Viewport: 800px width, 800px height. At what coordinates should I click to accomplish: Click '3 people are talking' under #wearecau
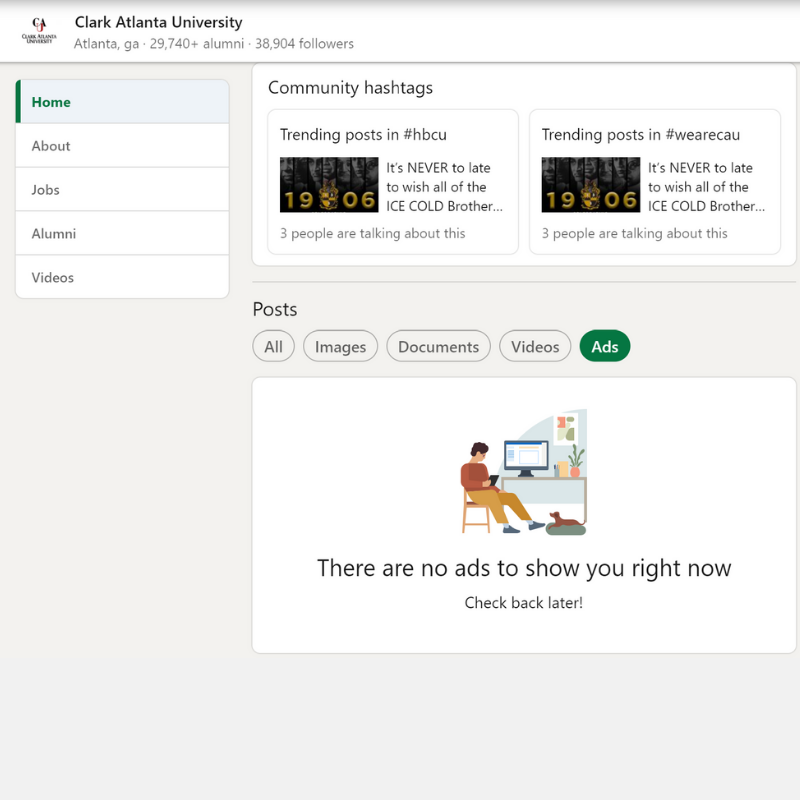click(x=635, y=234)
